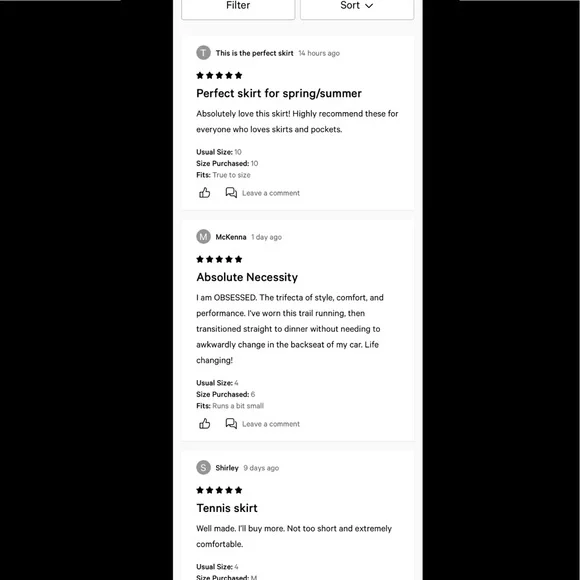580x580 pixels.
Task: Click comment bubble icon on first review
Action: click(x=231, y=193)
